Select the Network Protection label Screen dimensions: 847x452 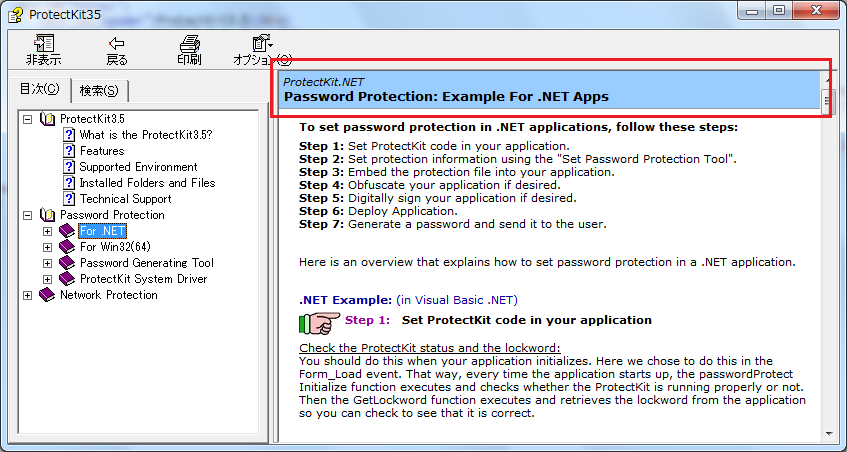(109, 295)
